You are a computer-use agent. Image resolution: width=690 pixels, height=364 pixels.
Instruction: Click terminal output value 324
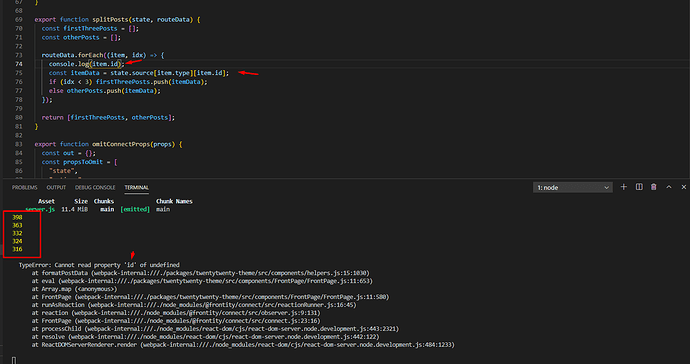(17, 241)
